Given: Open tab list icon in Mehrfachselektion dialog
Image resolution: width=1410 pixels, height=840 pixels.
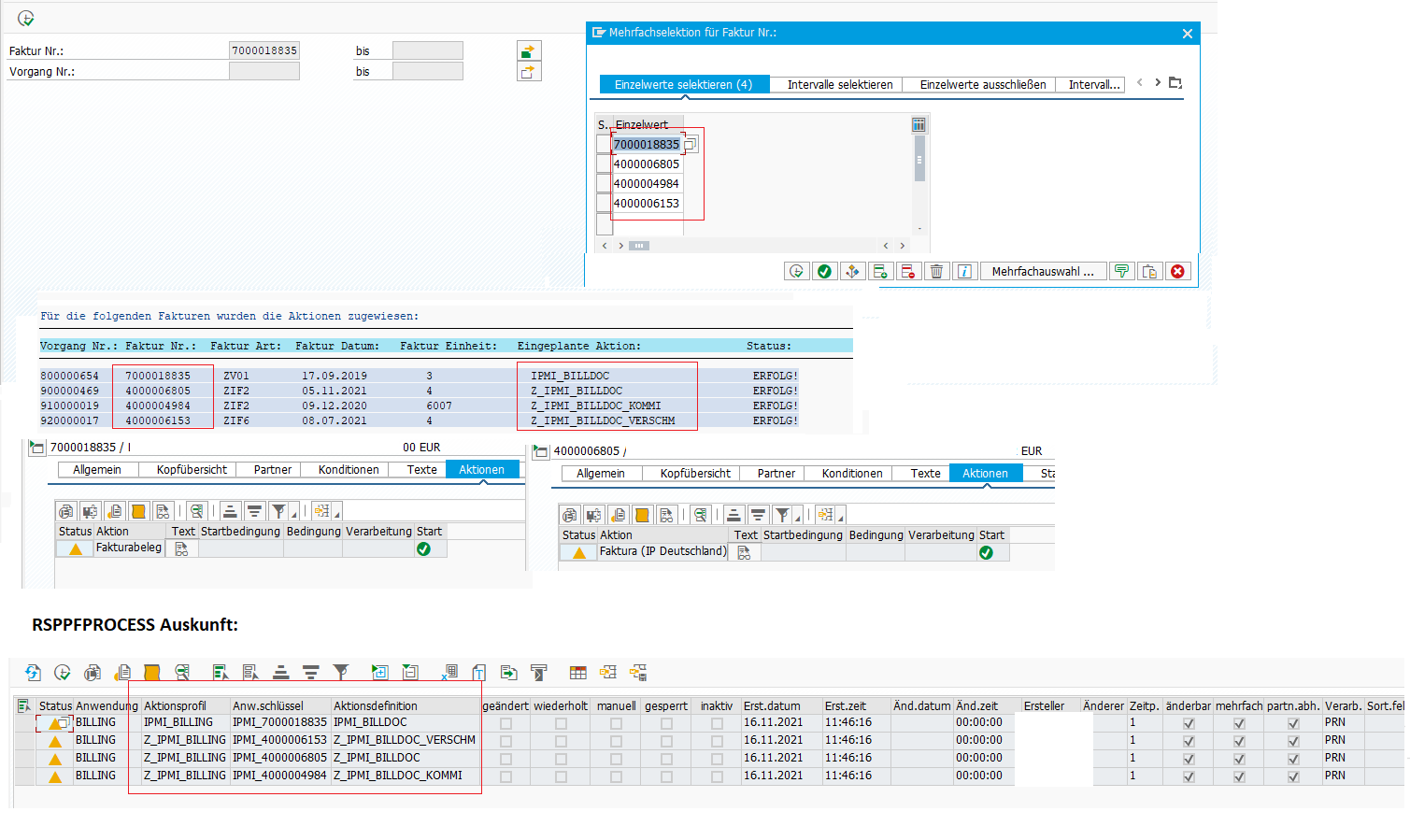Looking at the screenshot, I should coord(1175,83).
